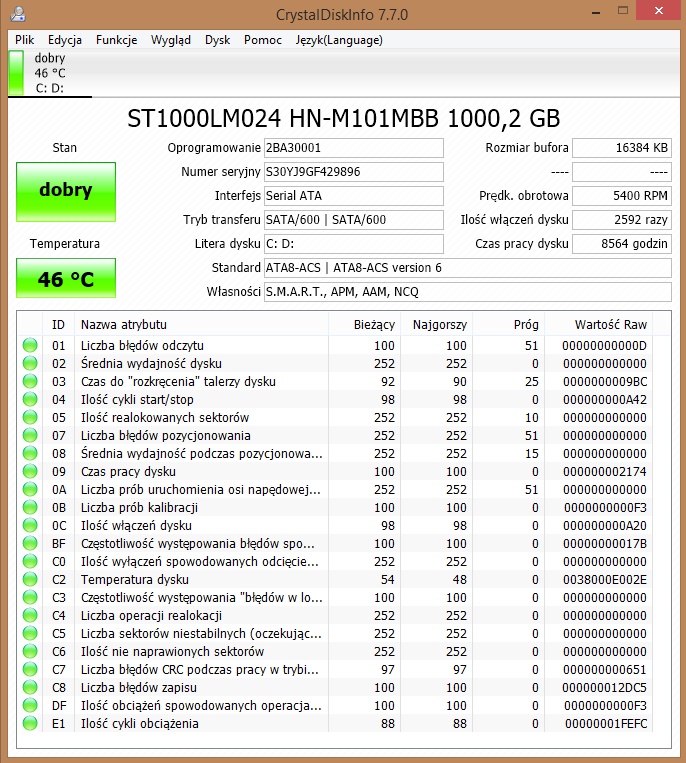686x763 pixels.
Task: Click the green status icon for attribute 0A
Action: tap(30, 490)
